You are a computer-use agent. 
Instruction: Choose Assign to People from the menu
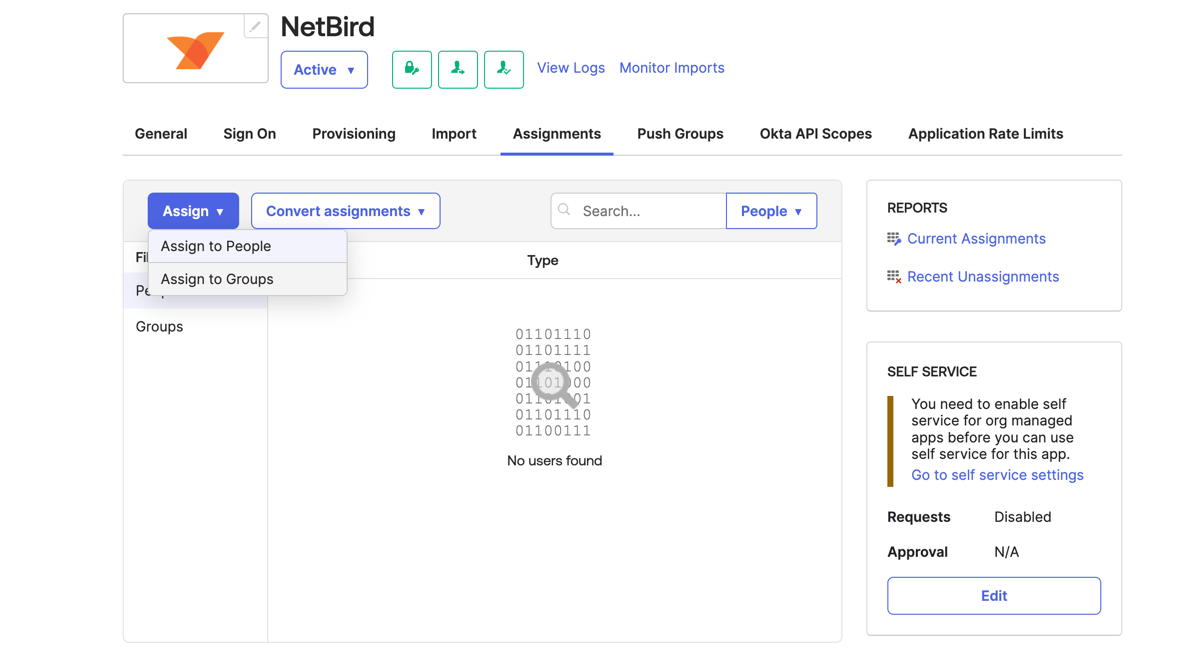(x=248, y=246)
